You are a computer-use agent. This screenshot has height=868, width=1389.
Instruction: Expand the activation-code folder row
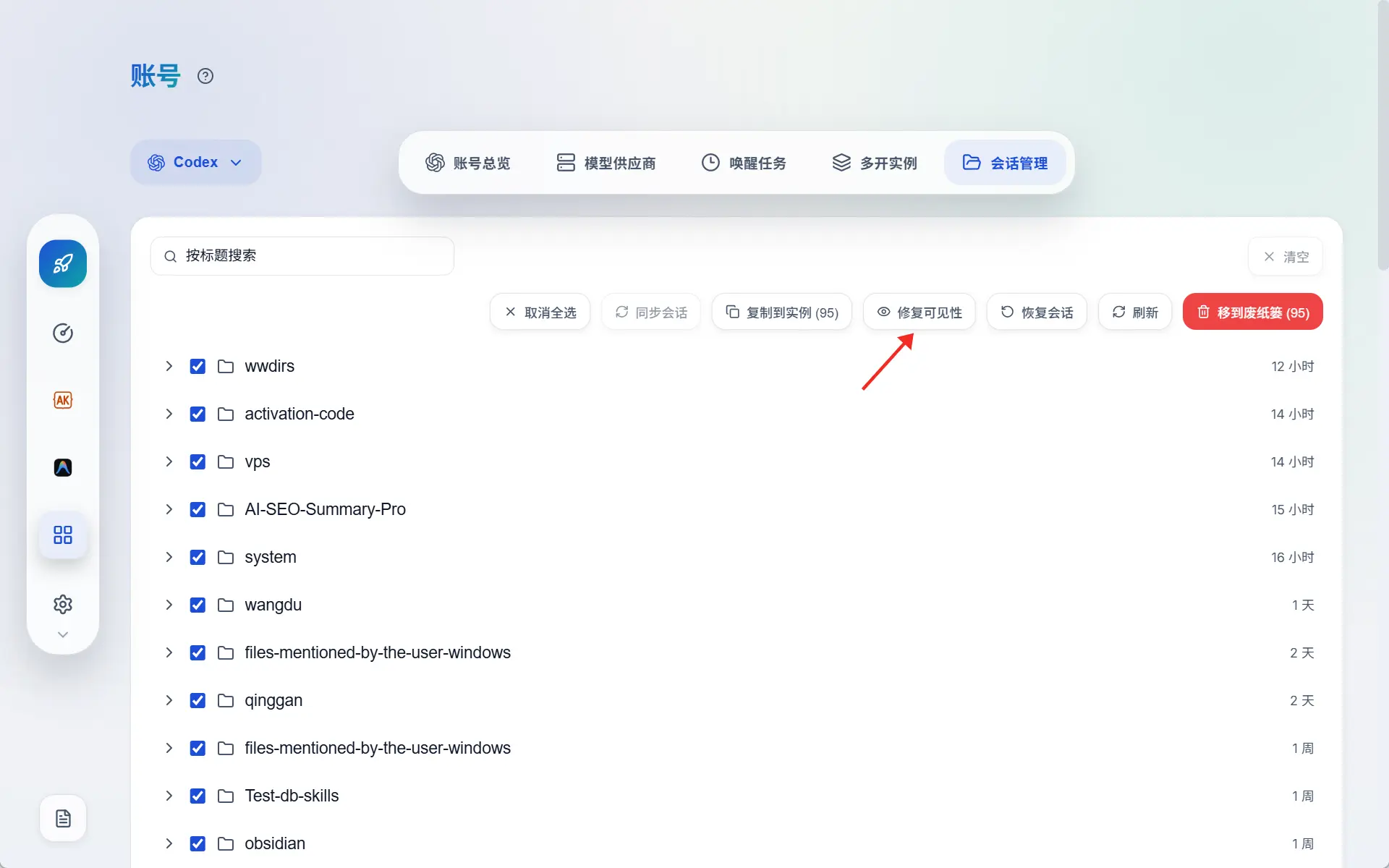(x=169, y=414)
